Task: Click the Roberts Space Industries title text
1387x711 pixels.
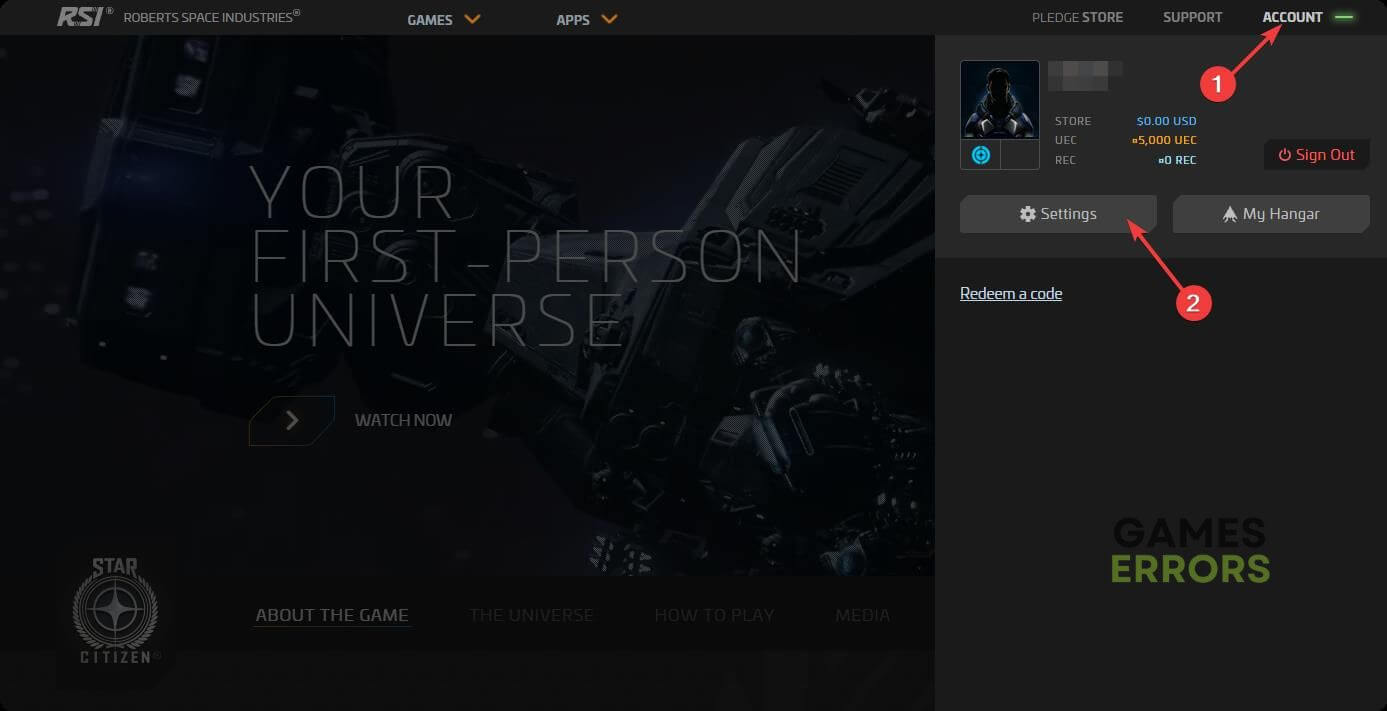Action: [211, 16]
